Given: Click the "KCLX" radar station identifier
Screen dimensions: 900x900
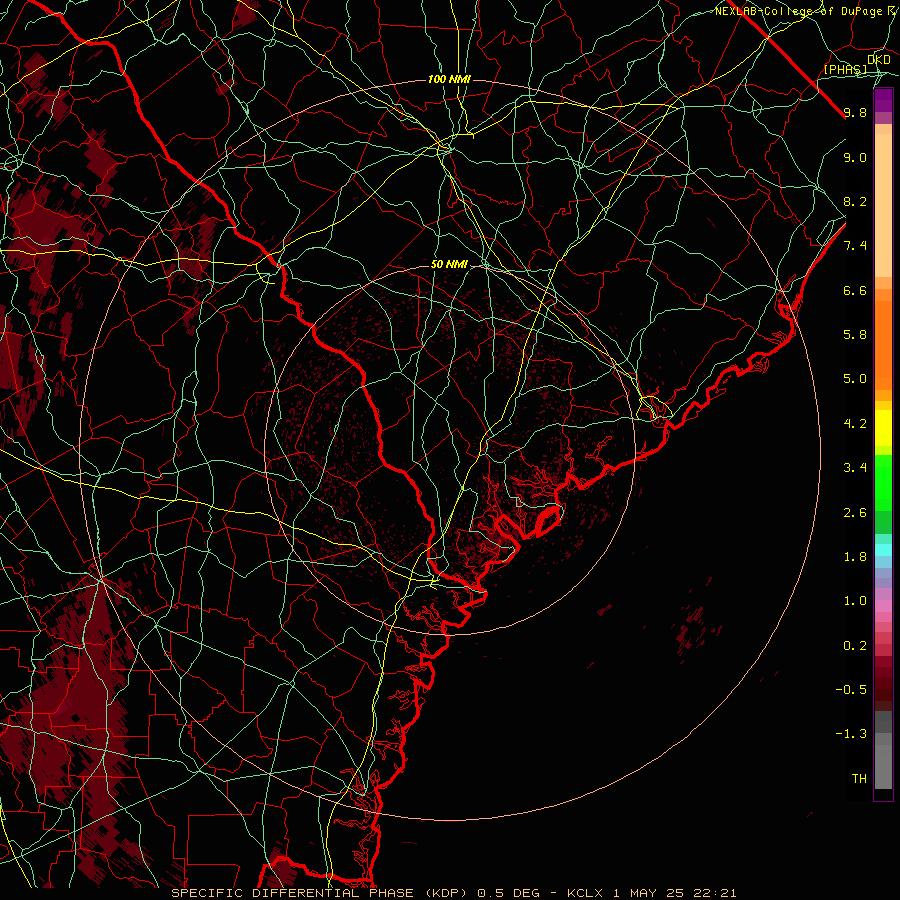Looking at the screenshot, I should (x=585, y=893).
